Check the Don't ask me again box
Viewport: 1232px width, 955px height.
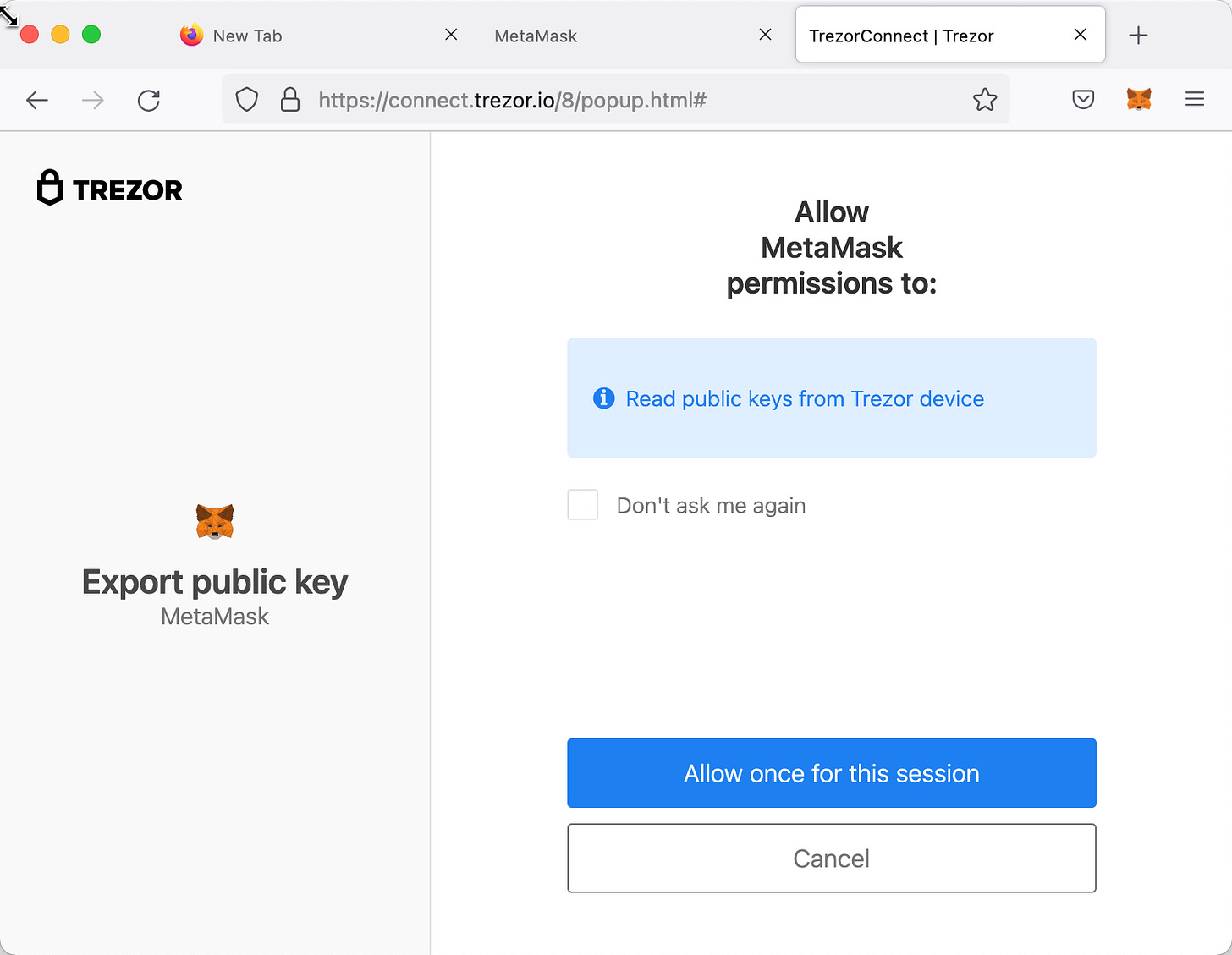click(582, 505)
